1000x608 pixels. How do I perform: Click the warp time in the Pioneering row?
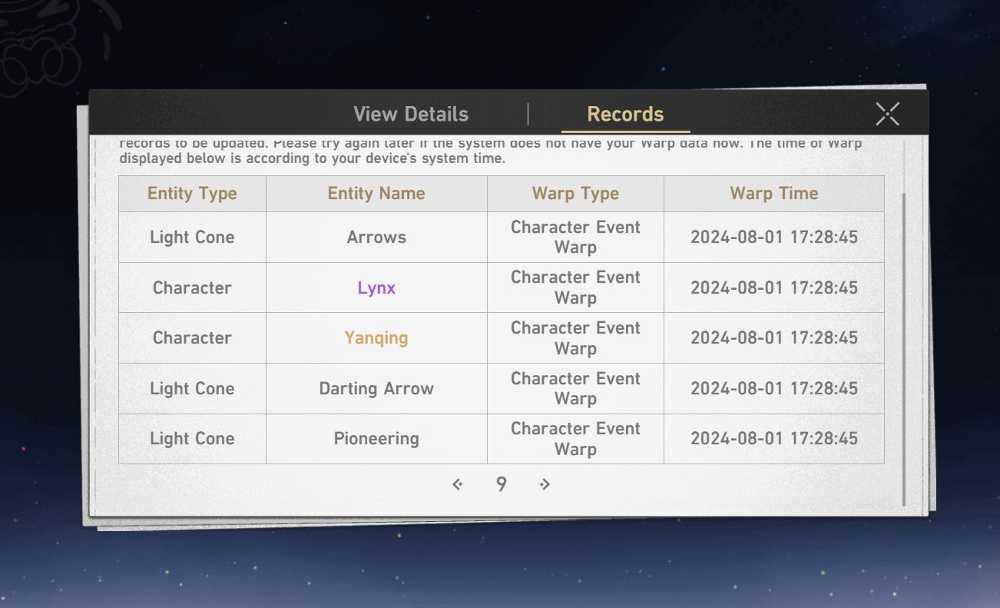click(x=774, y=439)
